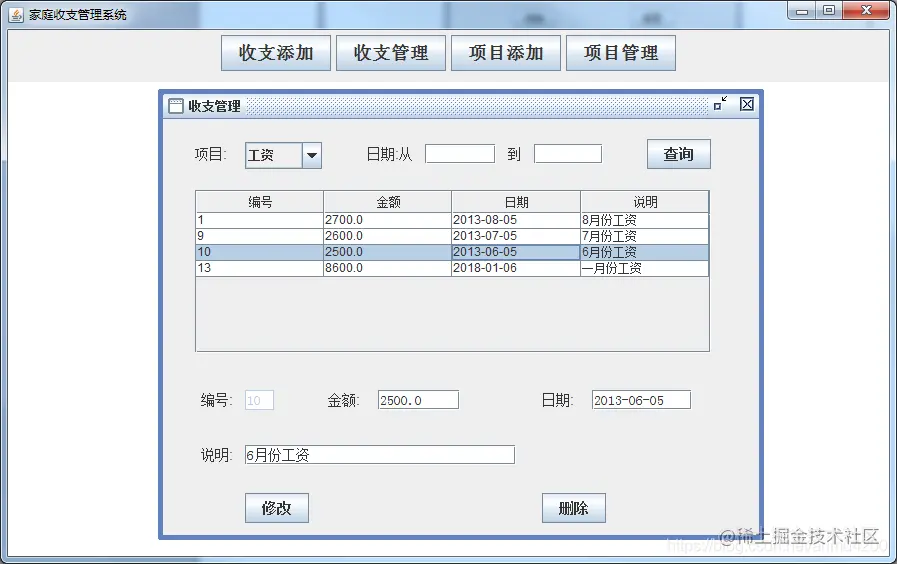Image resolution: width=897 pixels, height=564 pixels.
Task: Open the 项目管理 page
Action: [x=621, y=53]
